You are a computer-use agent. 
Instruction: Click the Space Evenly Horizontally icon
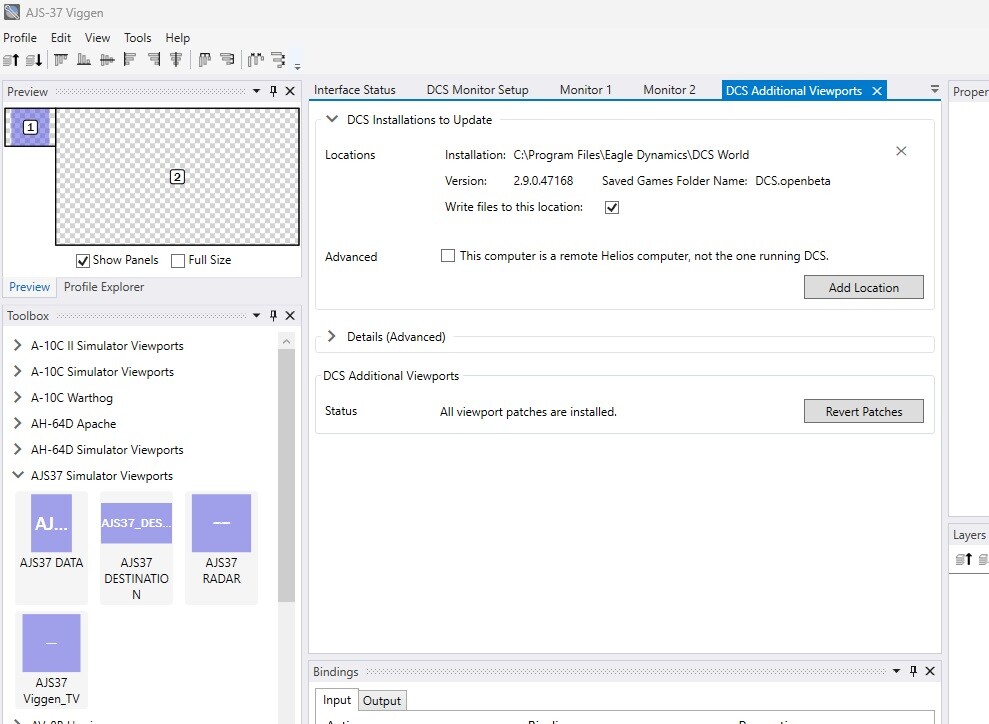coord(255,60)
